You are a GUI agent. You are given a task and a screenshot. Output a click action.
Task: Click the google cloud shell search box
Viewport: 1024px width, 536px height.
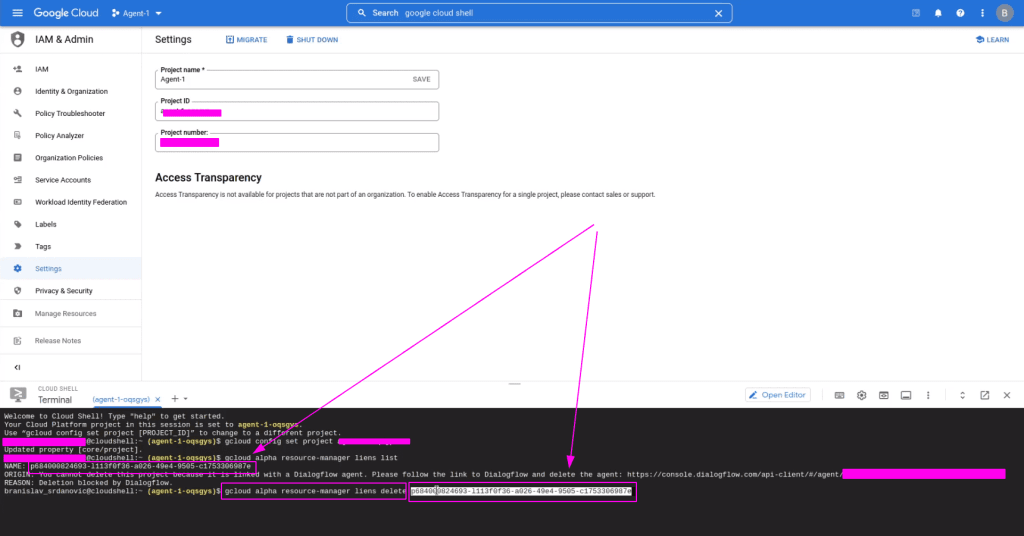[539, 13]
